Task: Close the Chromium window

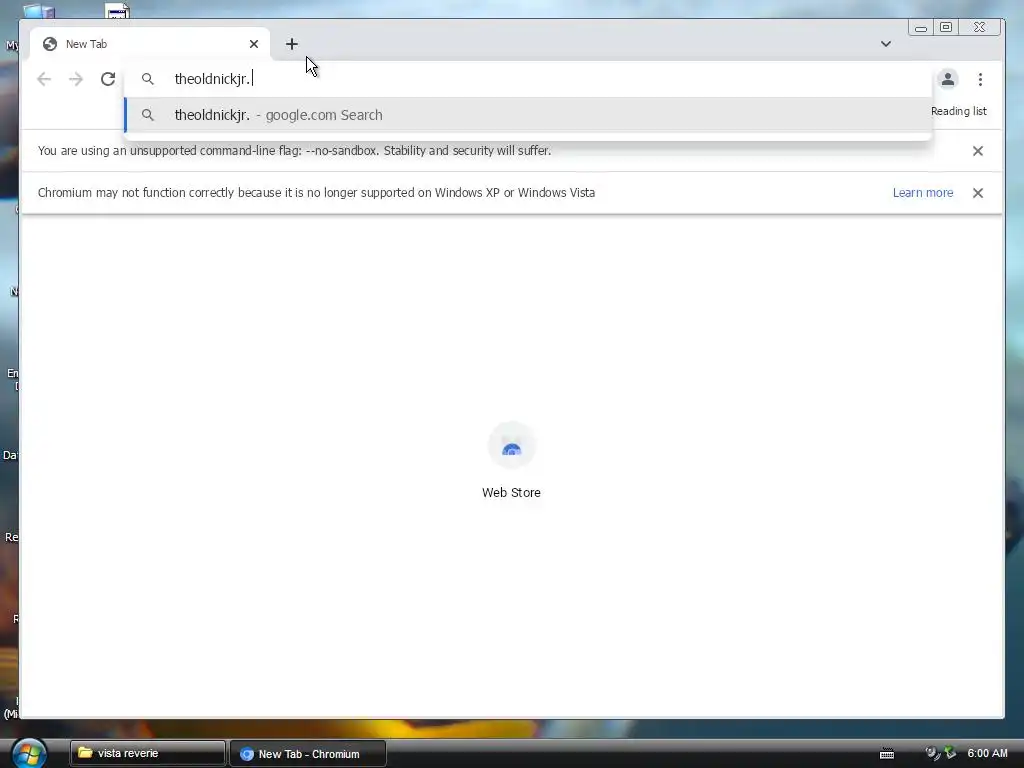Action: point(980,27)
